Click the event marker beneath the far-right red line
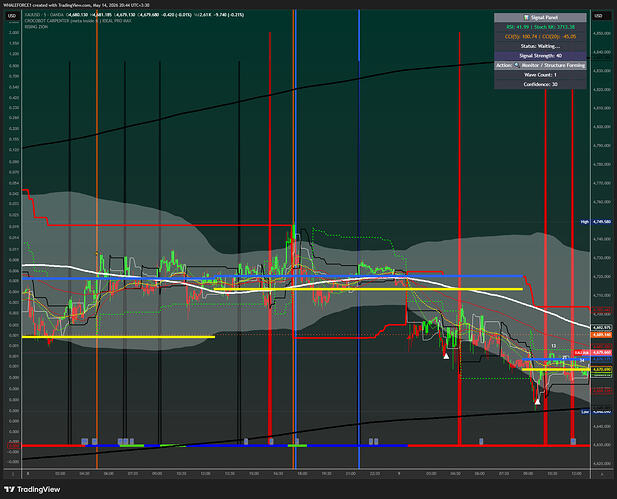 coord(573,442)
